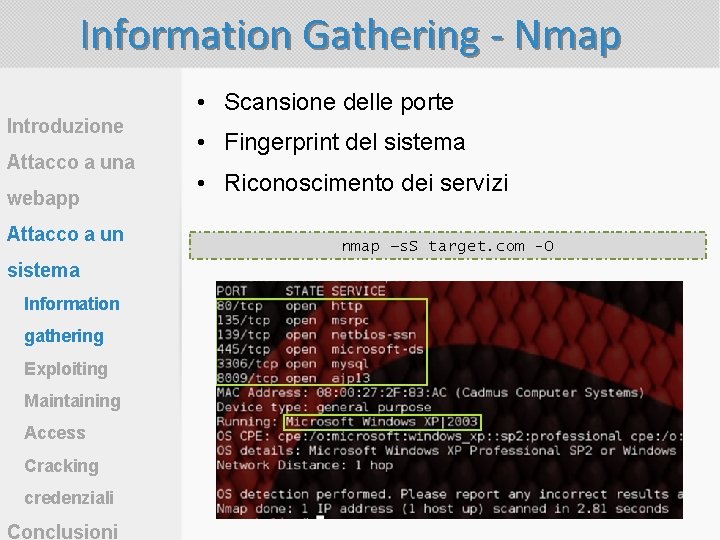The image size is (720, 540).
Task: Go to Attacco a una webapp section
Action: click(71, 180)
